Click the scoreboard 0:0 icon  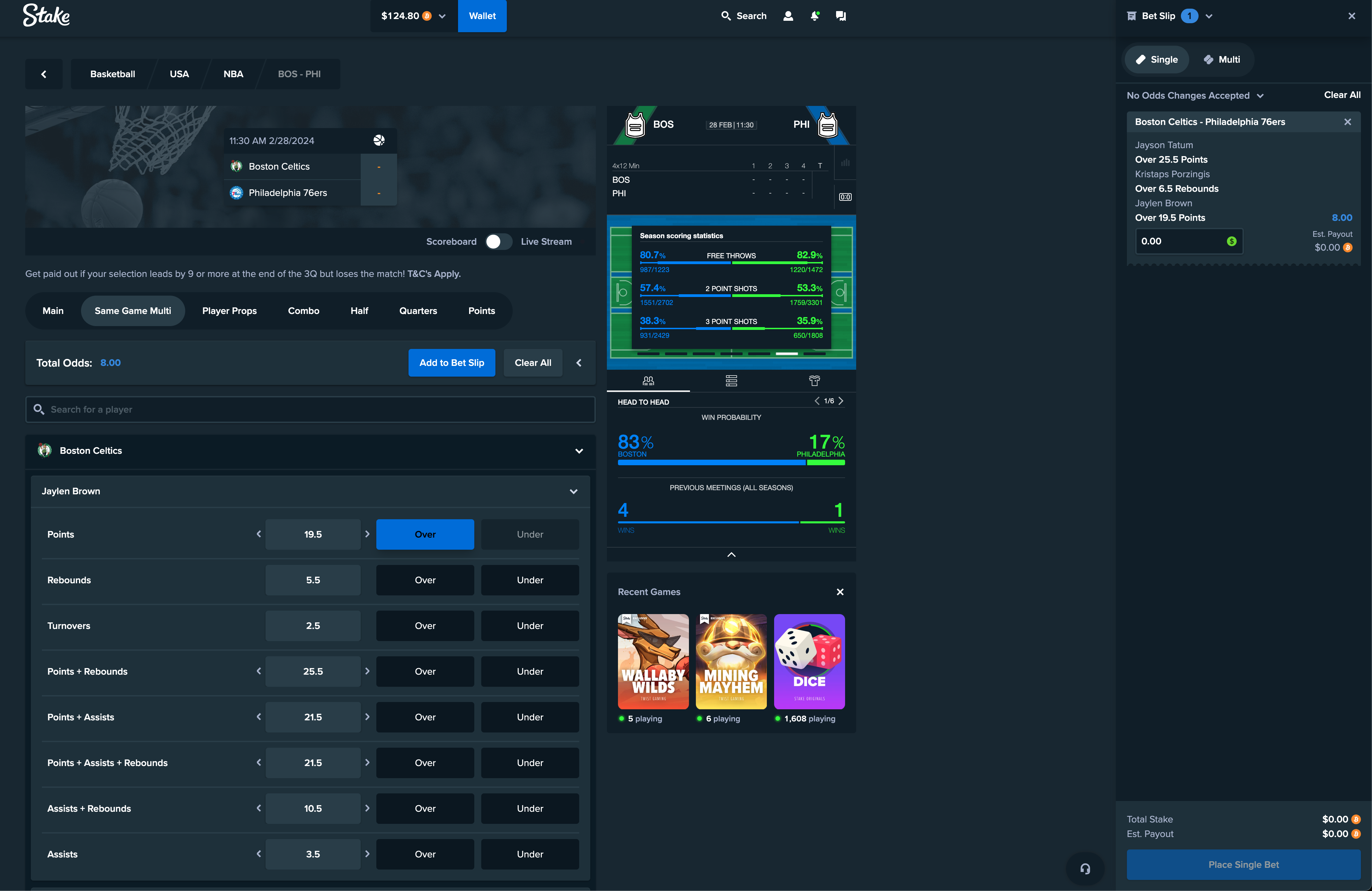point(845,197)
